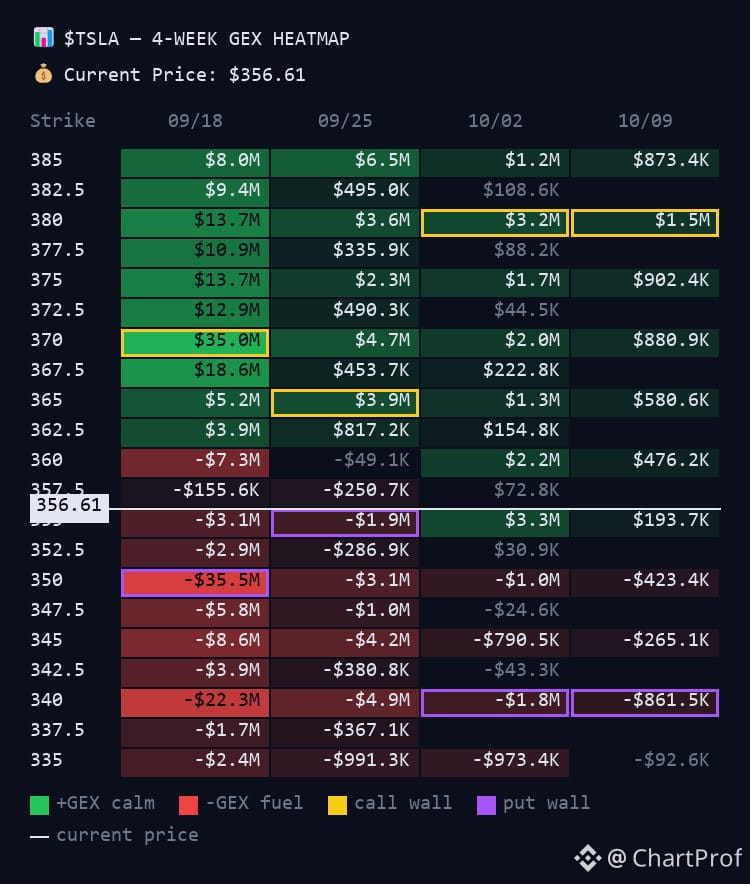Click the $1.5M call wall cell at strike 380
Screen dimensions: 750x884
[645, 223]
